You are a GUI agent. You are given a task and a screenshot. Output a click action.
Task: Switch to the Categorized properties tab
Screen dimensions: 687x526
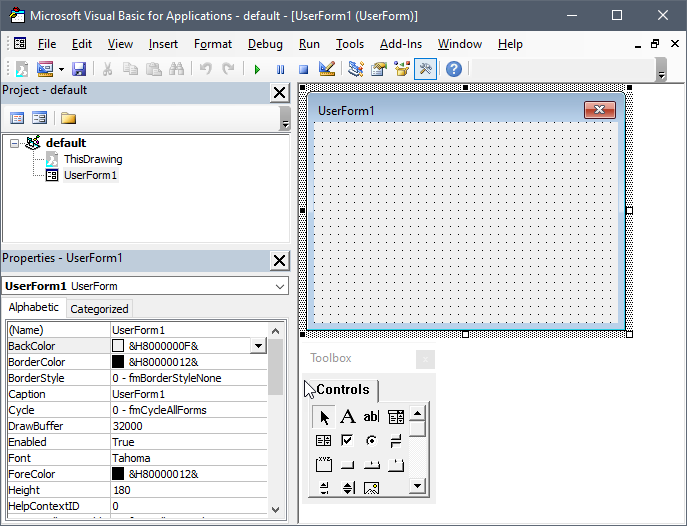pyautogui.click(x=99, y=309)
